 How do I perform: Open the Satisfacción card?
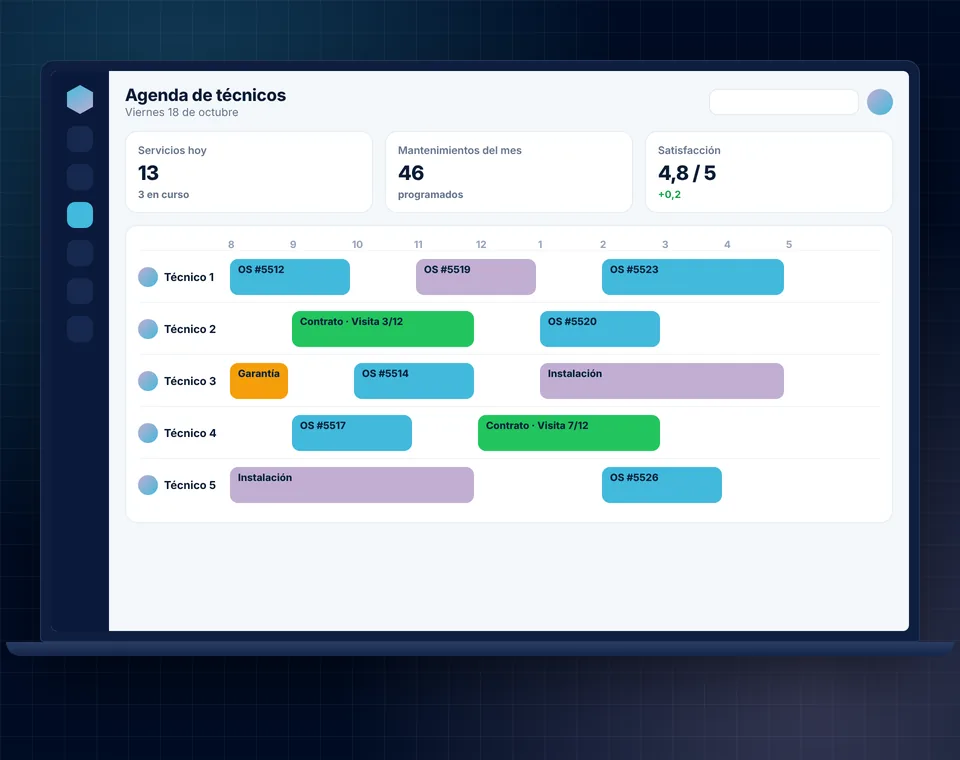click(x=769, y=172)
